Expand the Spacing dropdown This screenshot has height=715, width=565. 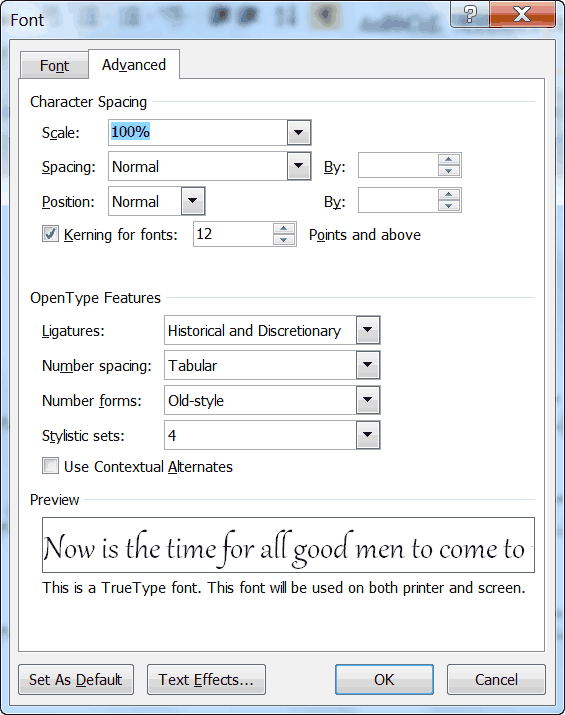click(x=299, y=166)
